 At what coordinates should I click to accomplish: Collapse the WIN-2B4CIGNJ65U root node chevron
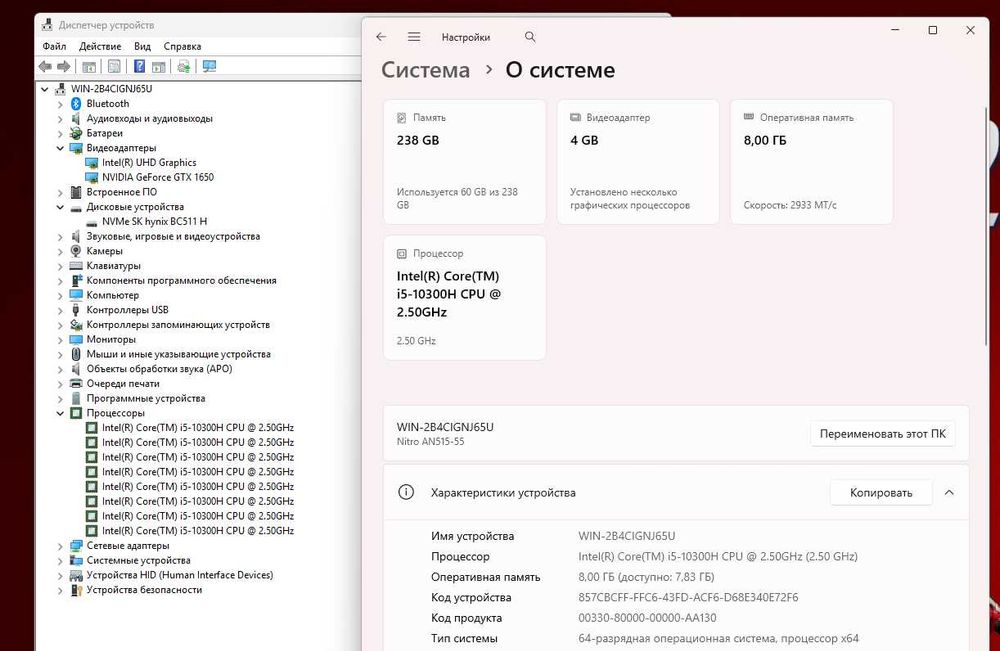(x=45, y=89)
